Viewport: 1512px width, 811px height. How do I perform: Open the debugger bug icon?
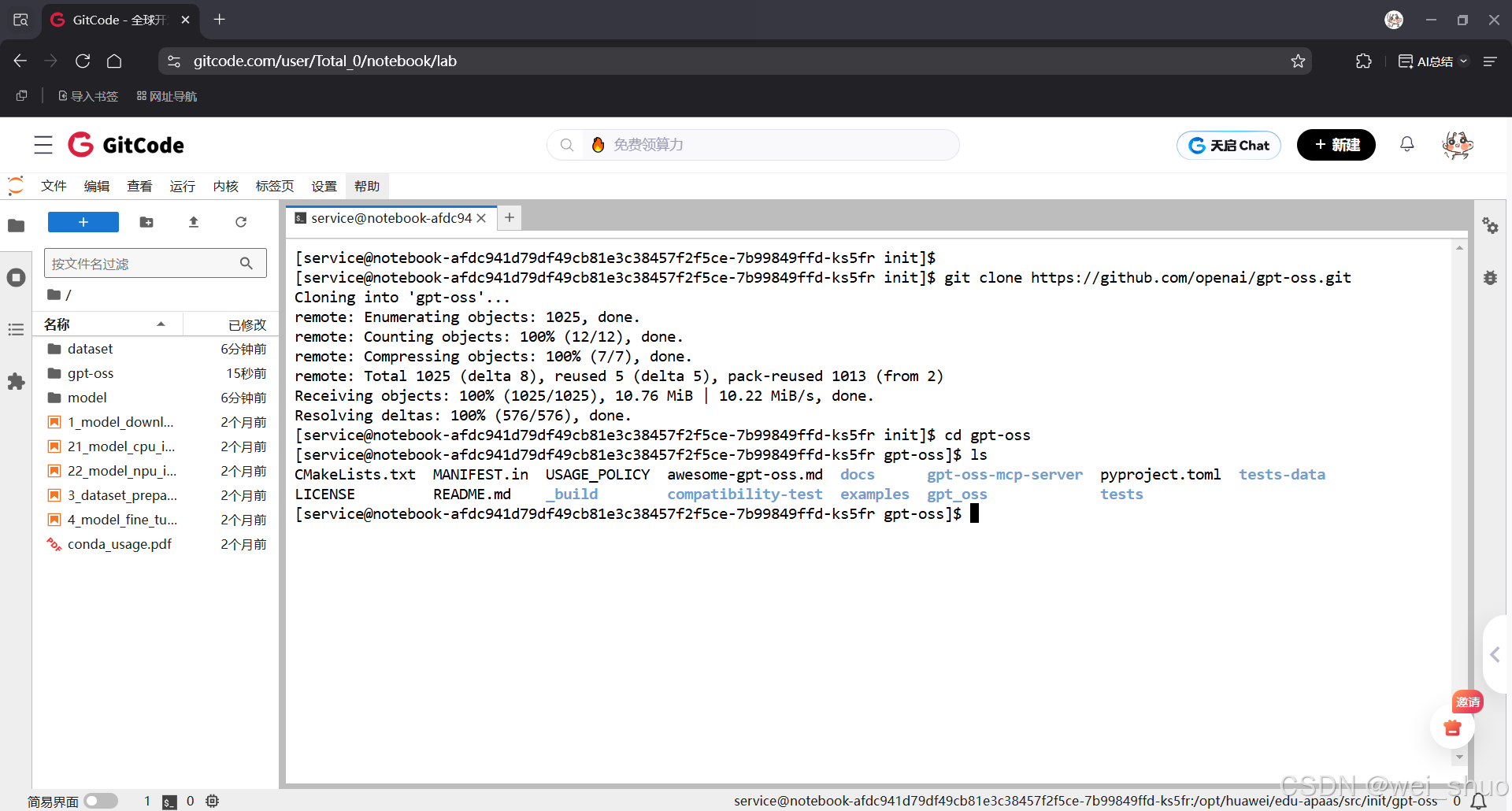coord(1490,277)
